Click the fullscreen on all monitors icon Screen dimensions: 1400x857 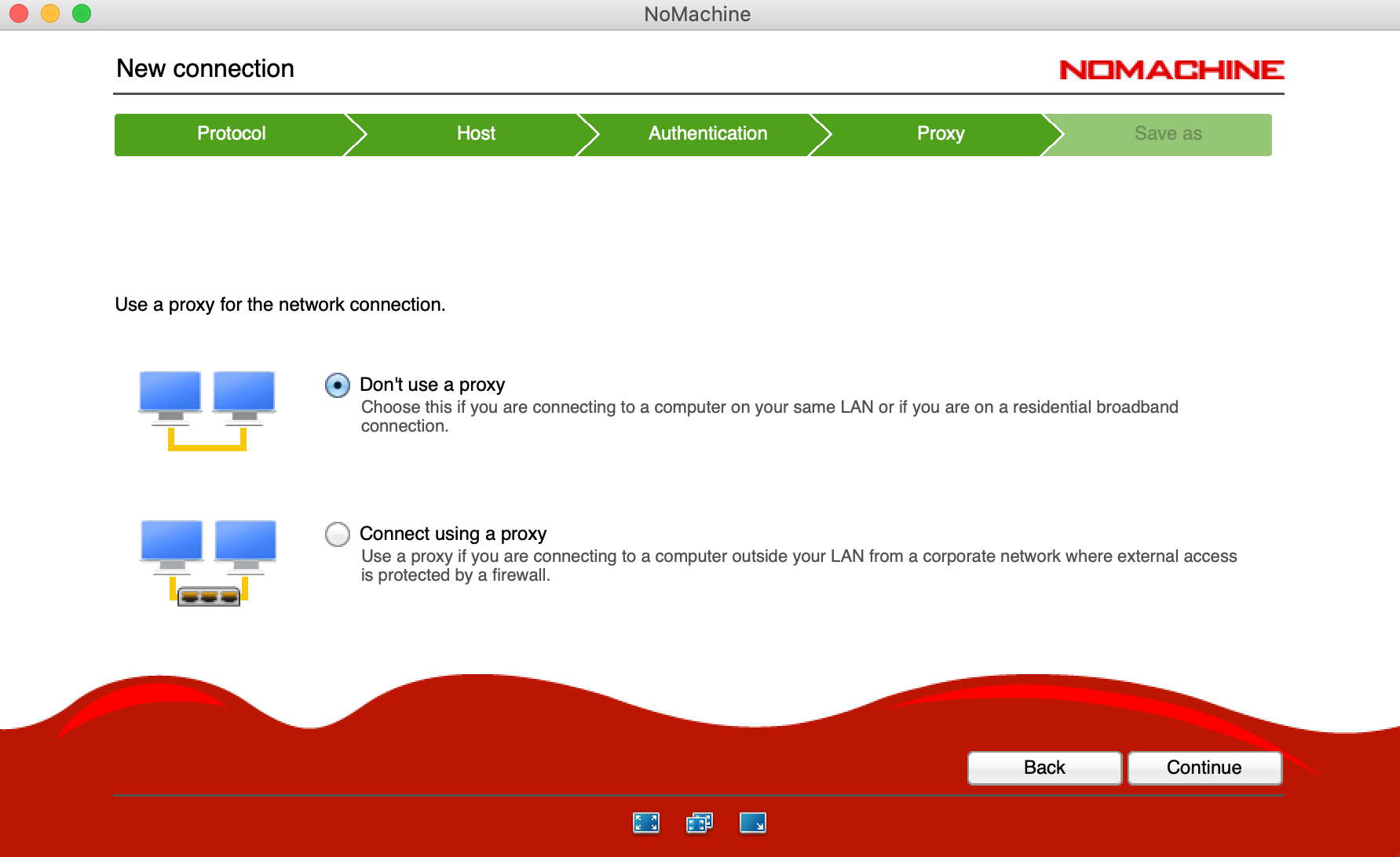699,822
